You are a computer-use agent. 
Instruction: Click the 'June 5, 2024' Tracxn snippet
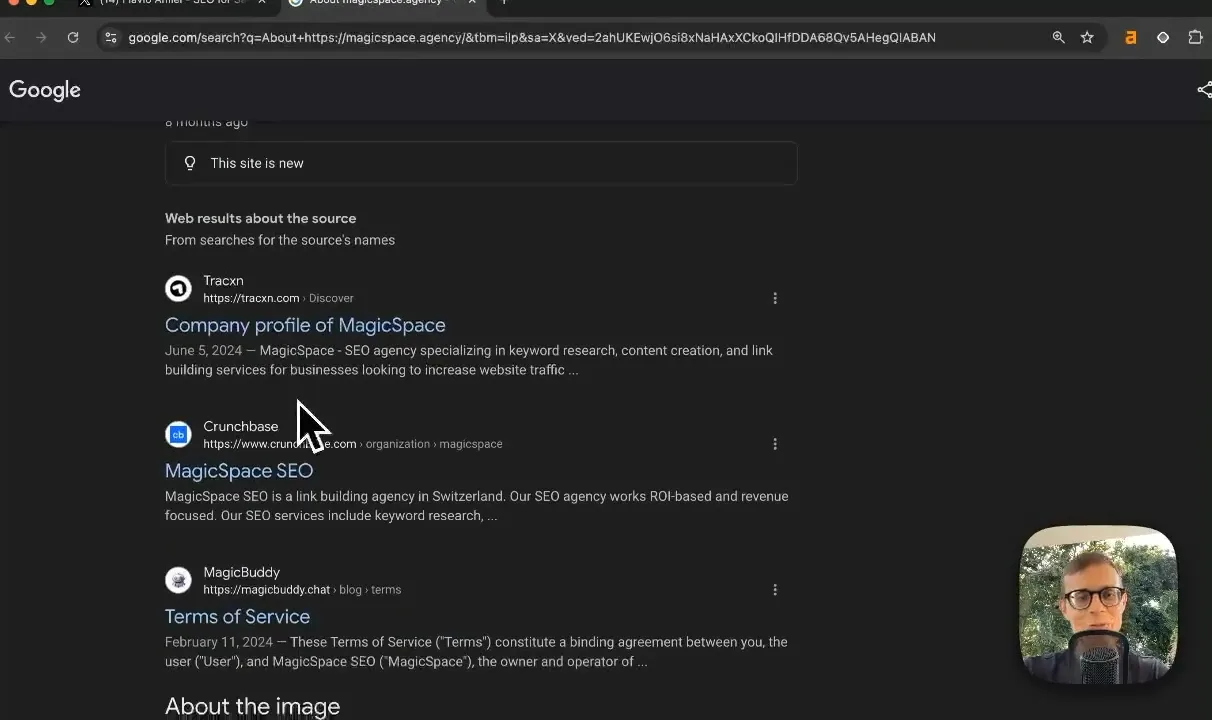tap(469, 360)
